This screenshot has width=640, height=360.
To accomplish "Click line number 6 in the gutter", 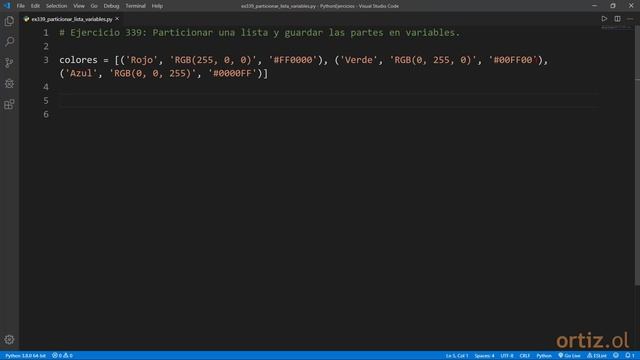I will pos(46,114).
